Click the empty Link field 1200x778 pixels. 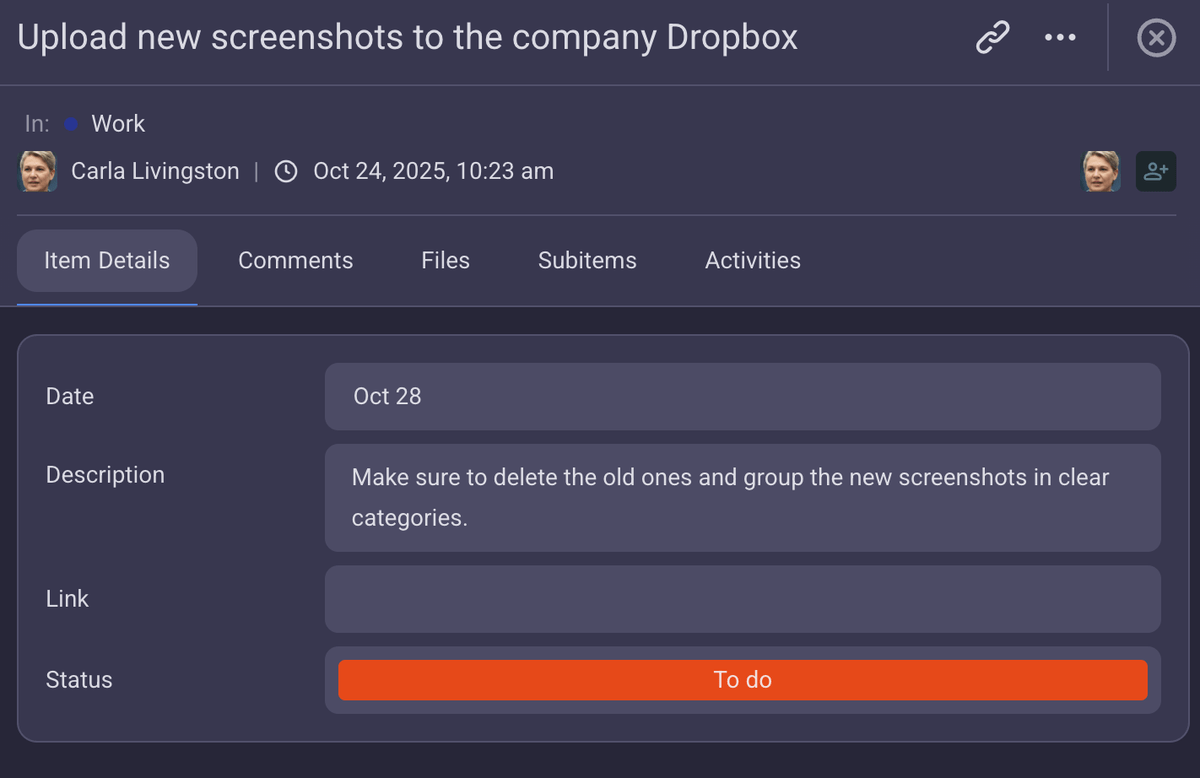click(x=742, y=599)
